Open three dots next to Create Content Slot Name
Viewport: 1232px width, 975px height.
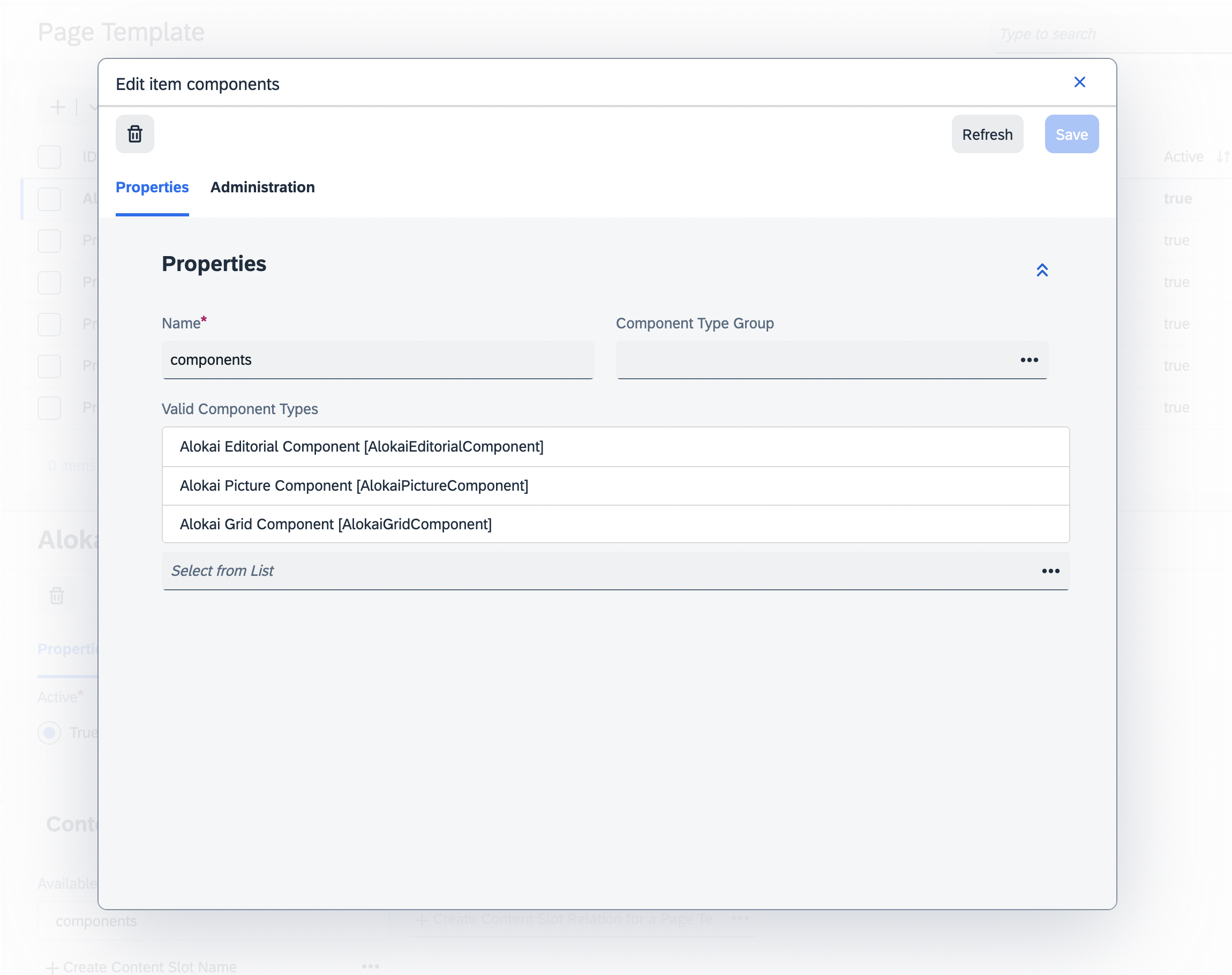pyautogui.click(x=370, y=966)
